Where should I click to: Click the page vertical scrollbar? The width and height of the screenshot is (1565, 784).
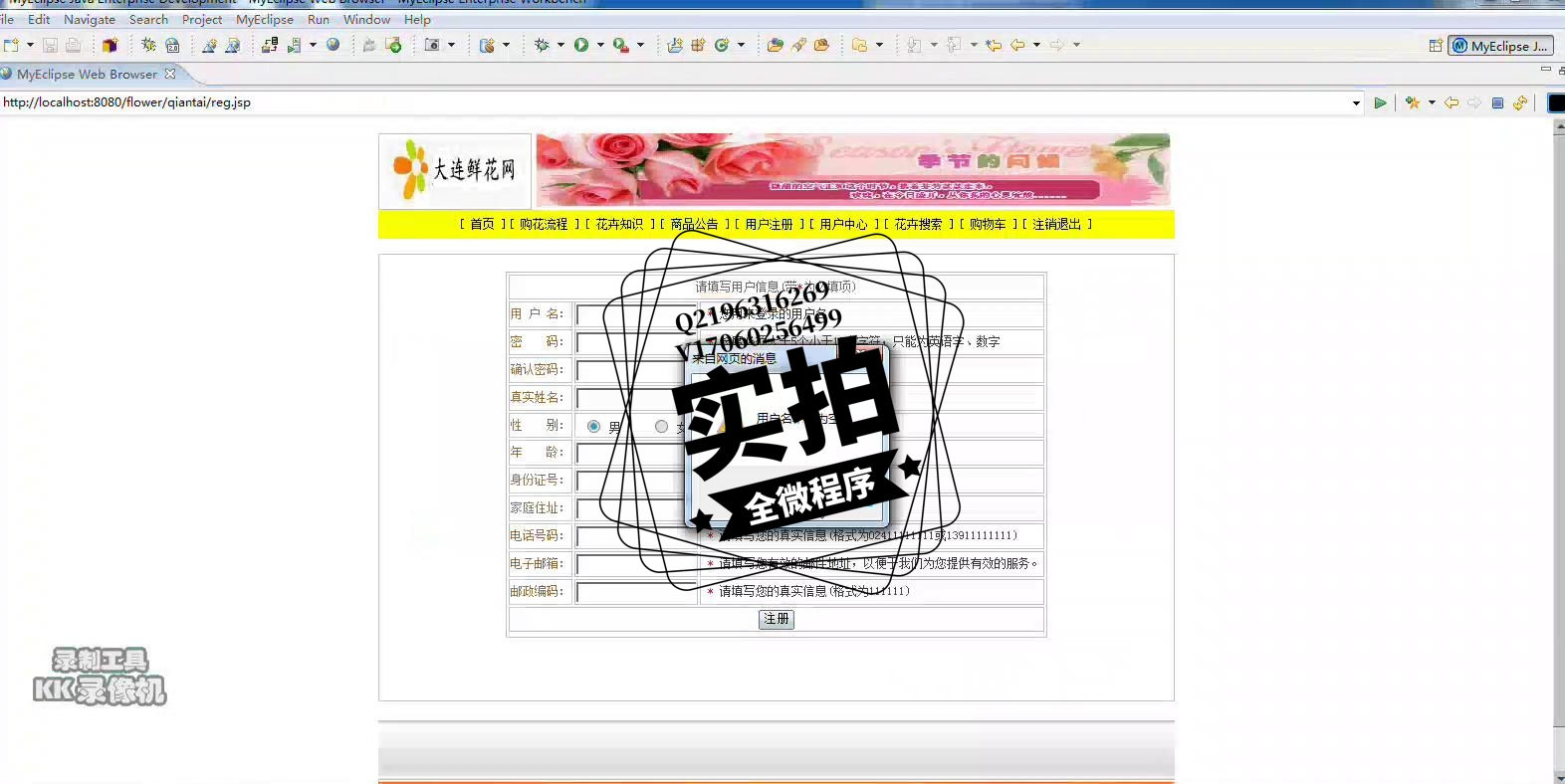[x=1559, y=453]
